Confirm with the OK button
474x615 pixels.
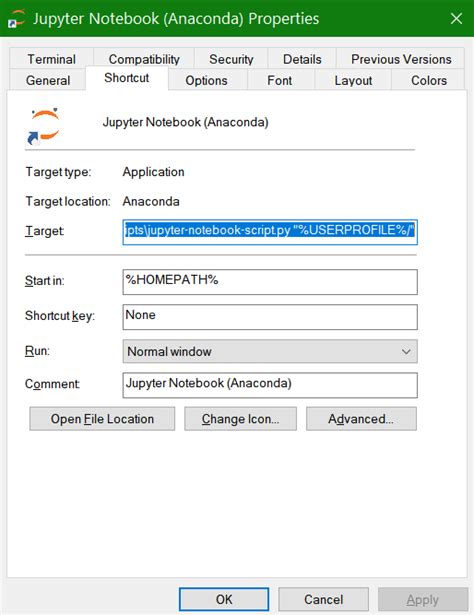[224, 599]
